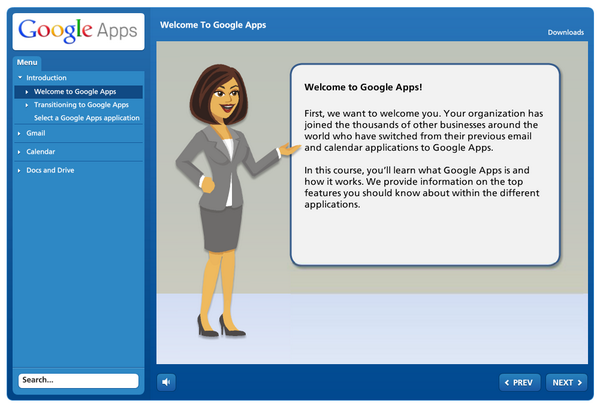Open Transitioning to Google Apps lesson
600x406 pixels.
point(81,105)
